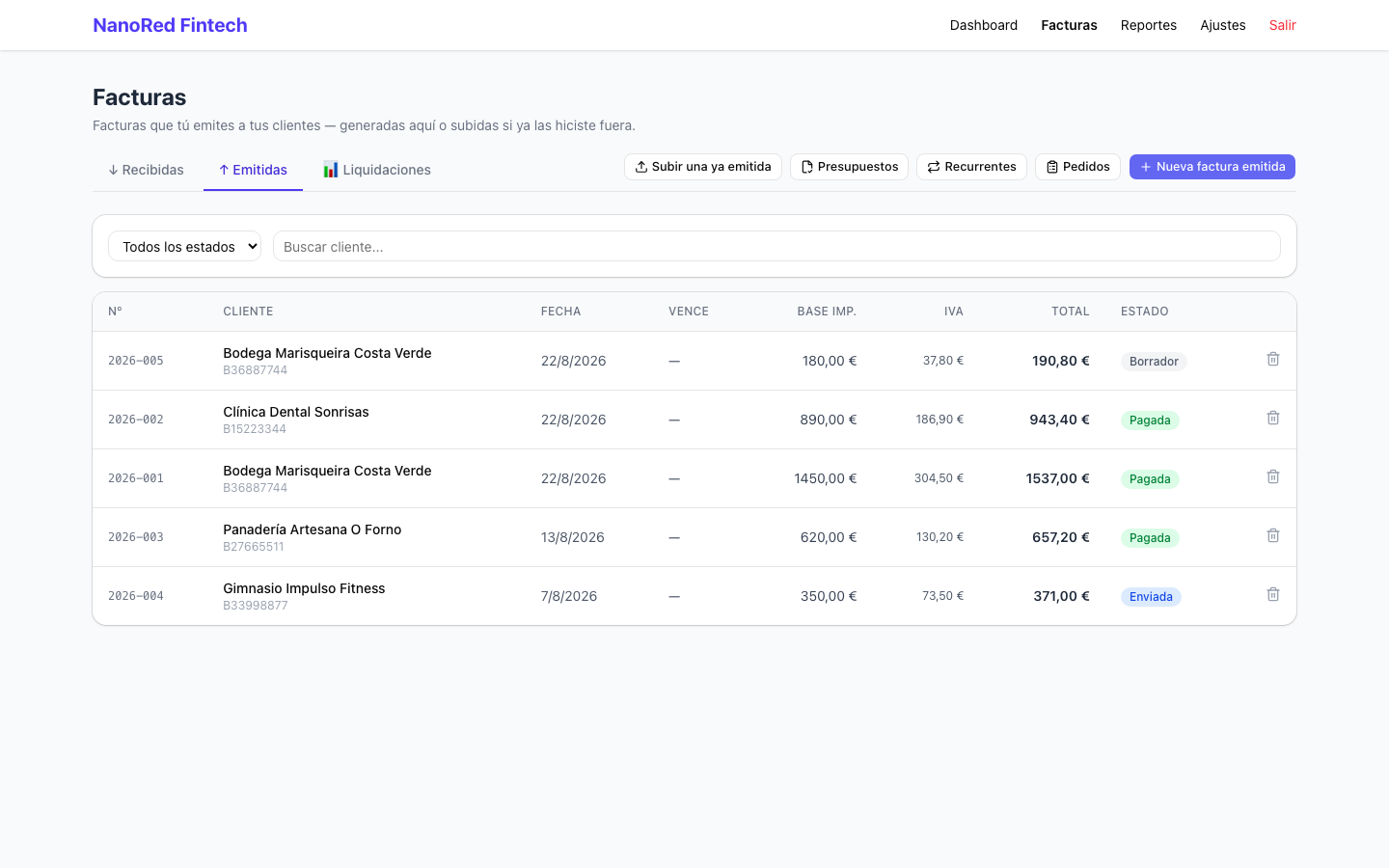The width and height of the screenshot is (1389, 868).
Task: Click the total 1537,00 €
Action: tap(1057, 478)
